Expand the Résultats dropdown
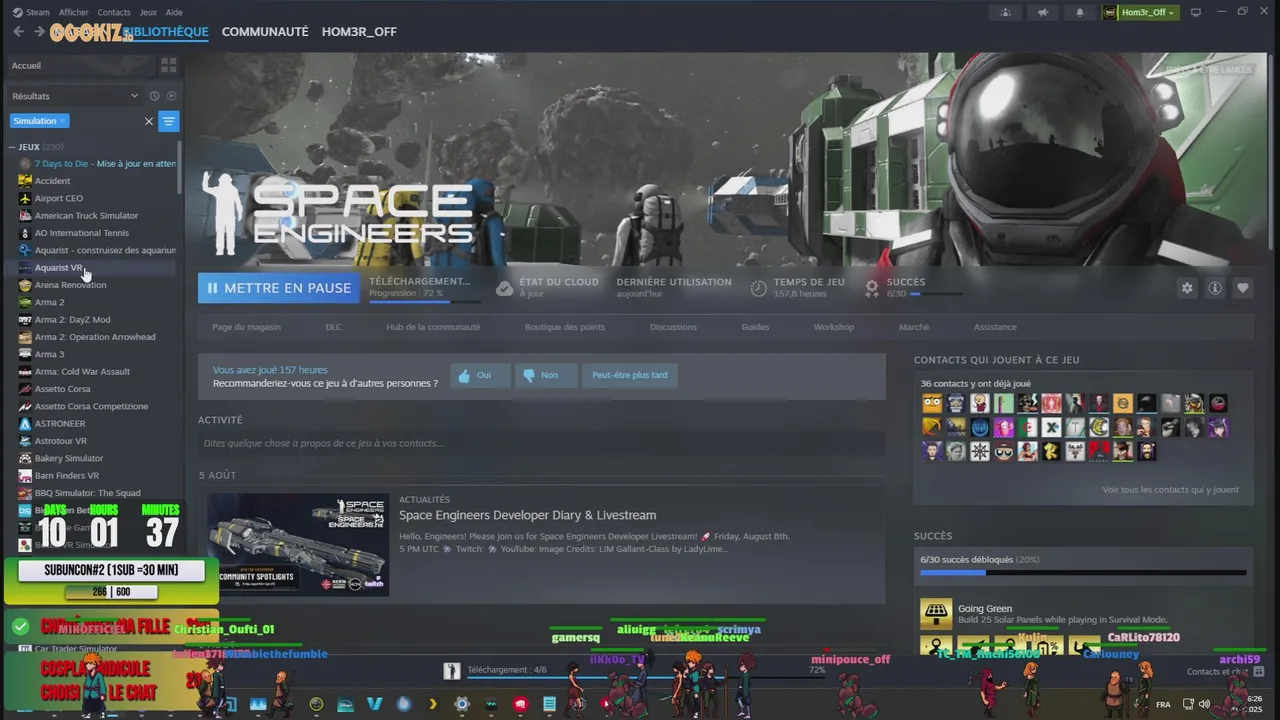Screen dimensions: 1280x720 coord(134,96)
